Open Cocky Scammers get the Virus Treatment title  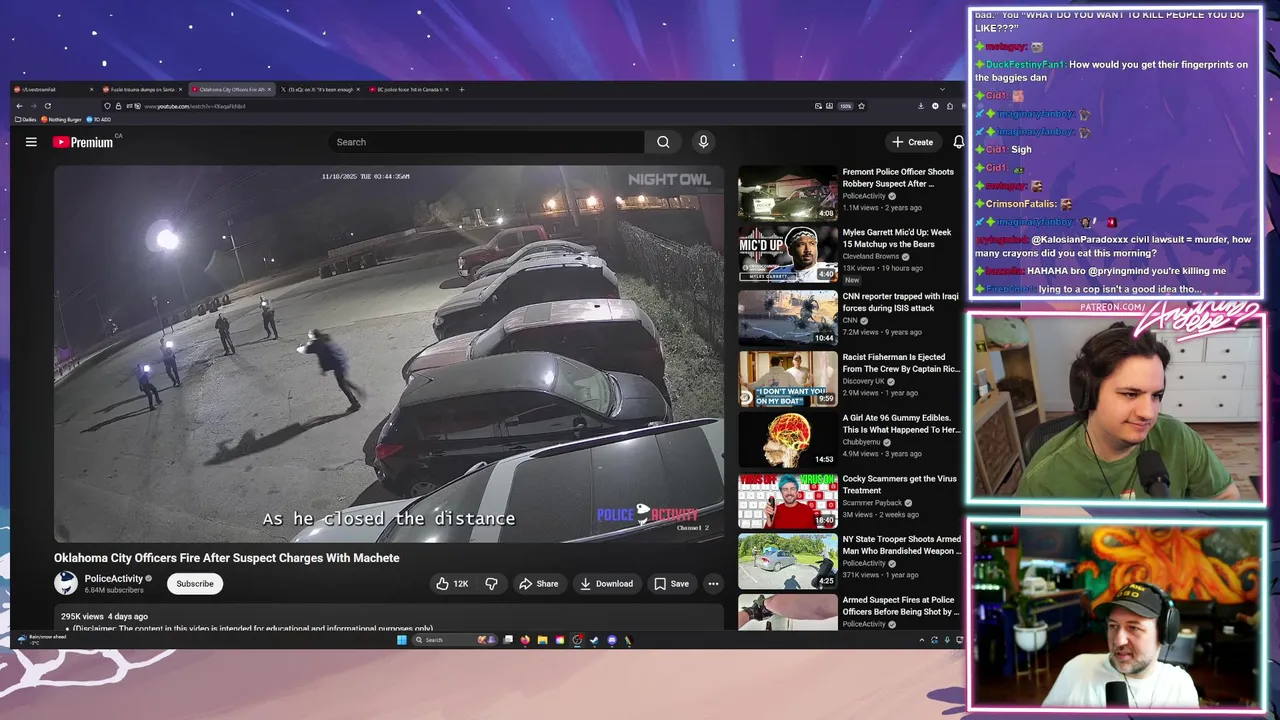(x=900, y=485)
